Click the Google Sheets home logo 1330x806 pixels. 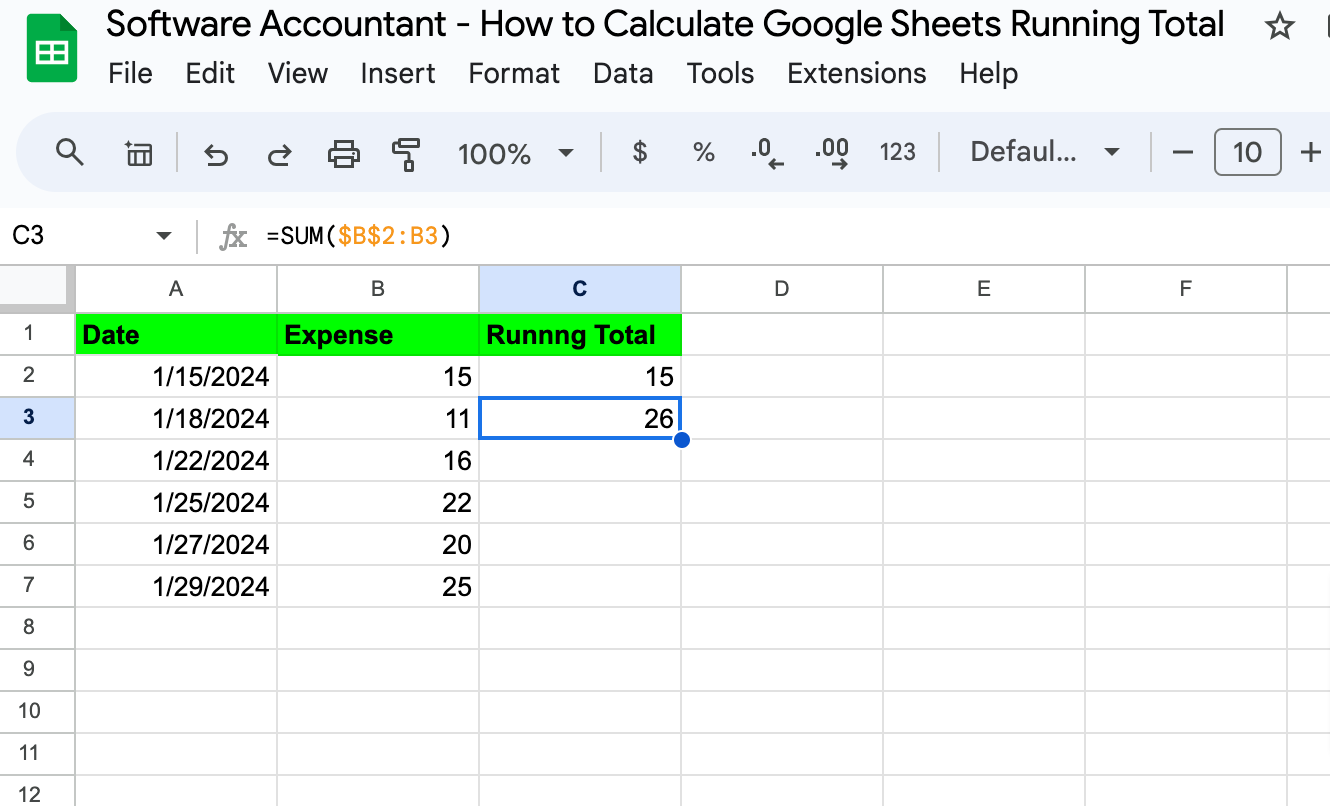pos(52,49)
